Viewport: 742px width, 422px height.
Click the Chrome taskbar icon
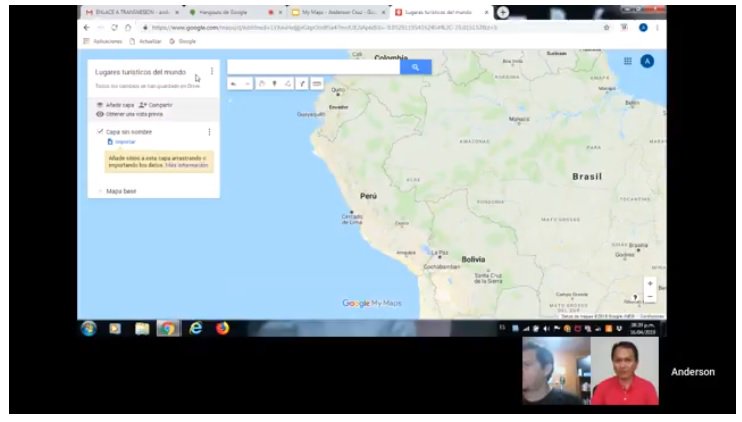click(x=168, y=328)
